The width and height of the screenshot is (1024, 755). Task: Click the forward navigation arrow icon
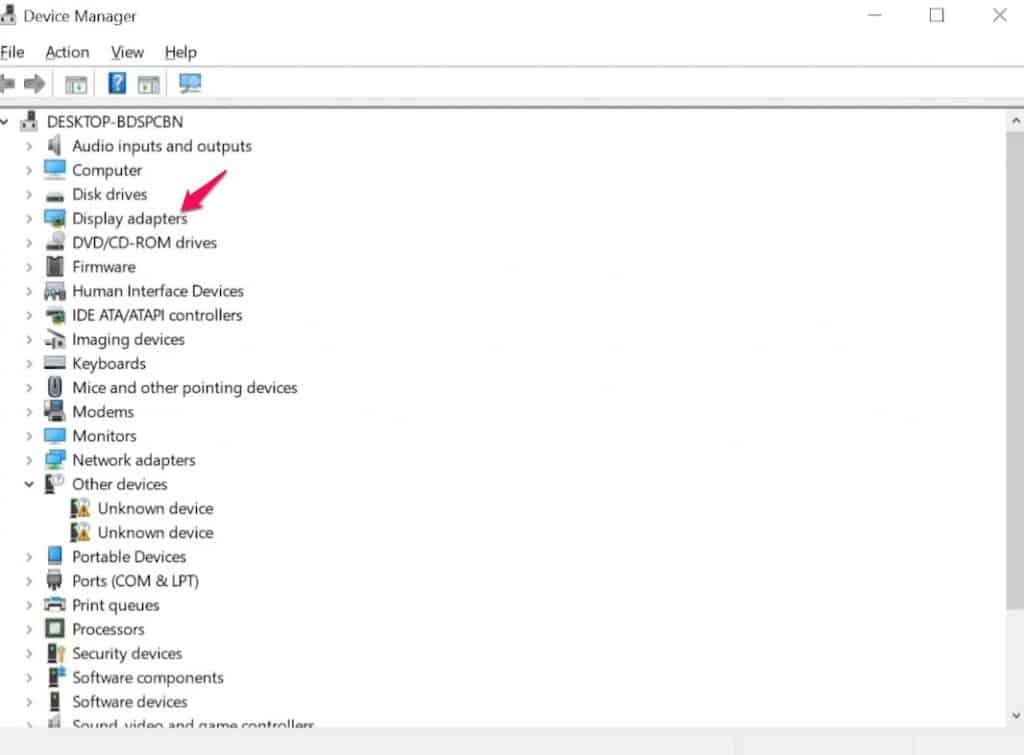(x=34, y=83)
